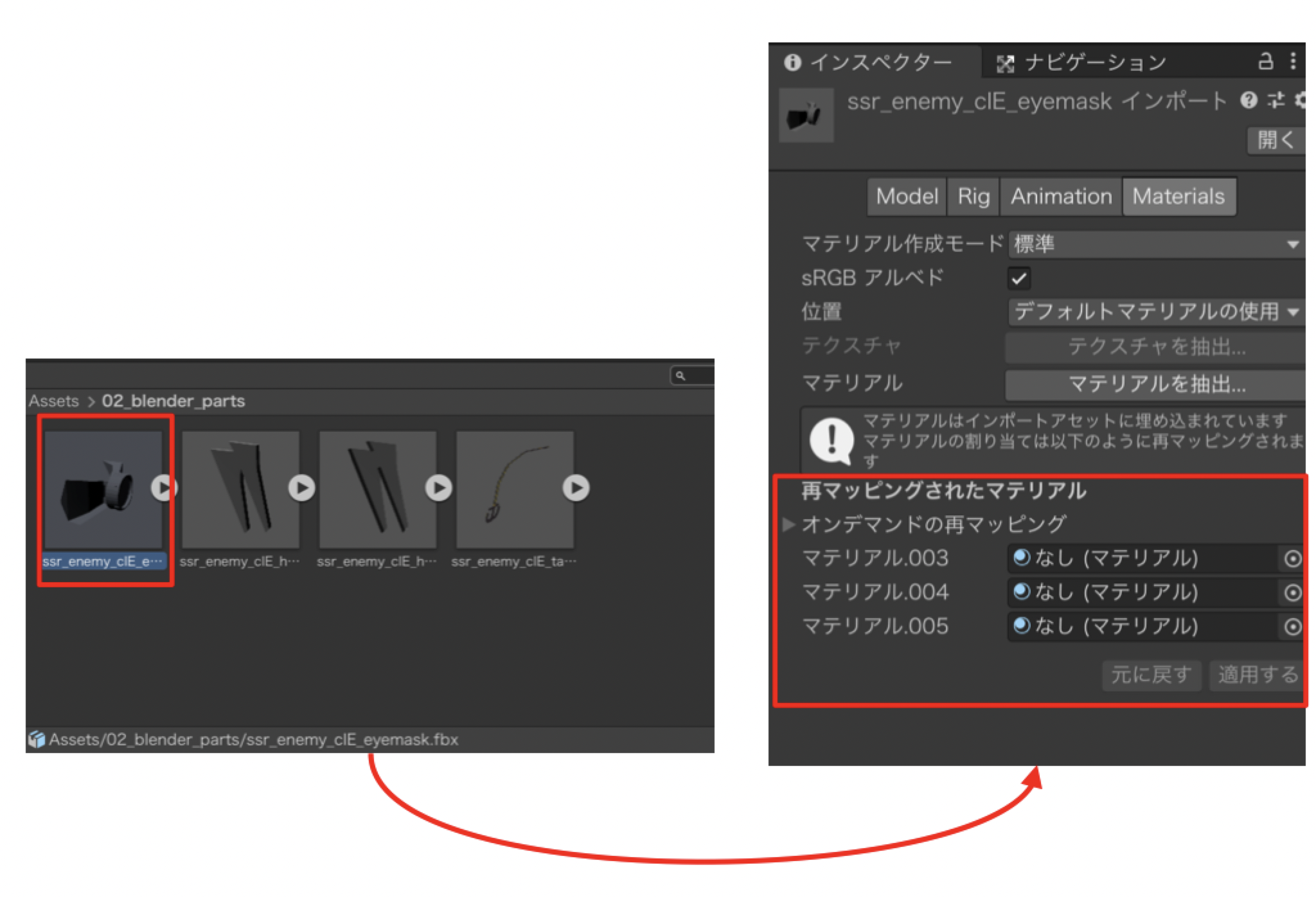Viewport: 1316px width, 897px height.
Task: Open the inspector three-dot options menu
Action: (1293, 62)
